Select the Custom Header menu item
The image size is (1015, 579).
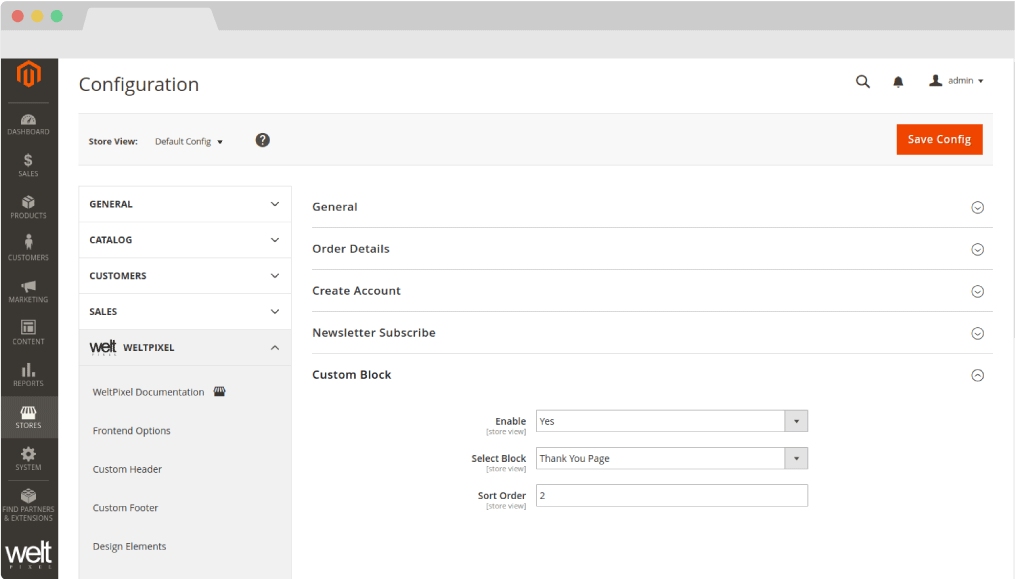[x=127, y=469]
